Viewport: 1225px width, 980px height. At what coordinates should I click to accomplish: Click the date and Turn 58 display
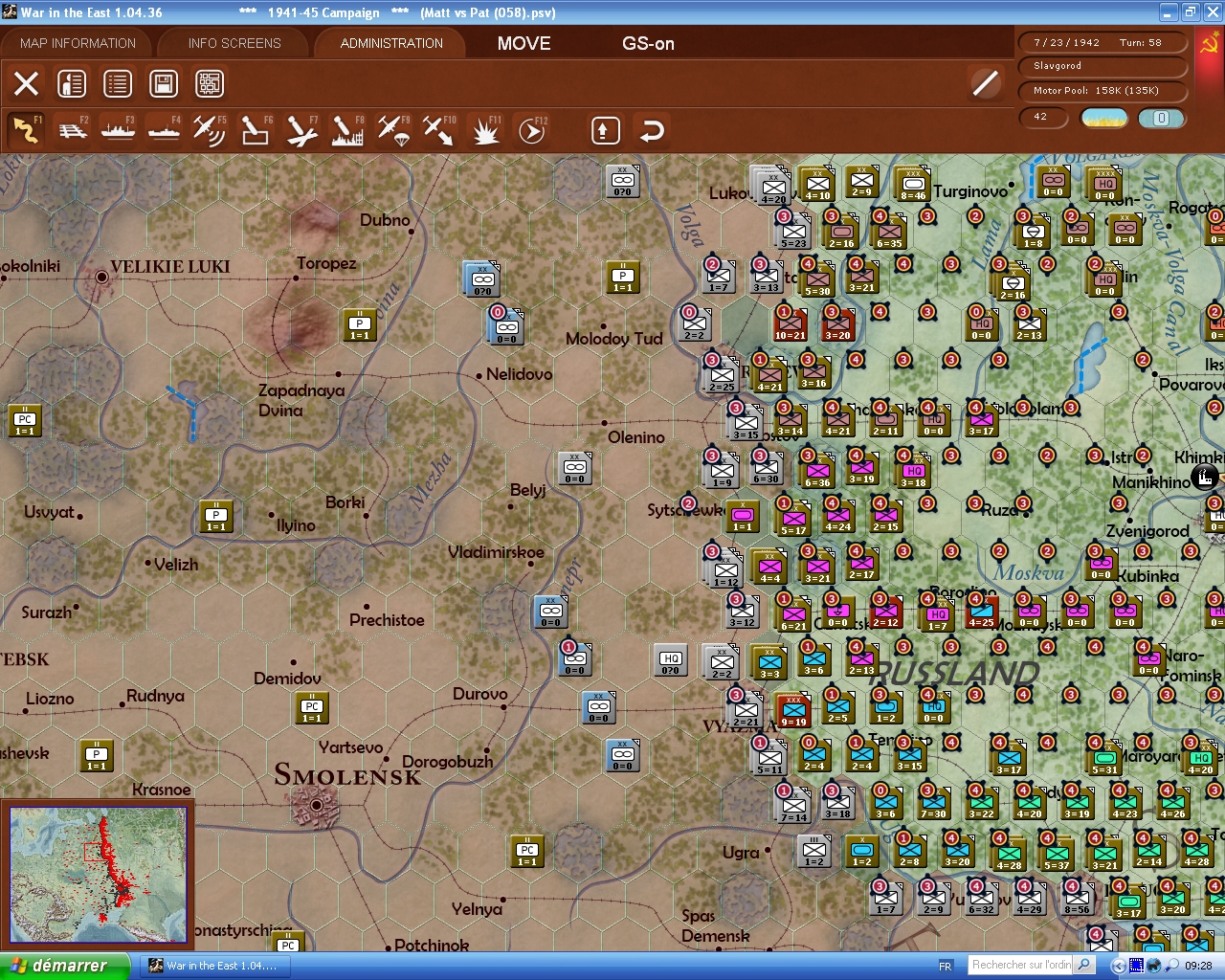[x=1103, y=42]
